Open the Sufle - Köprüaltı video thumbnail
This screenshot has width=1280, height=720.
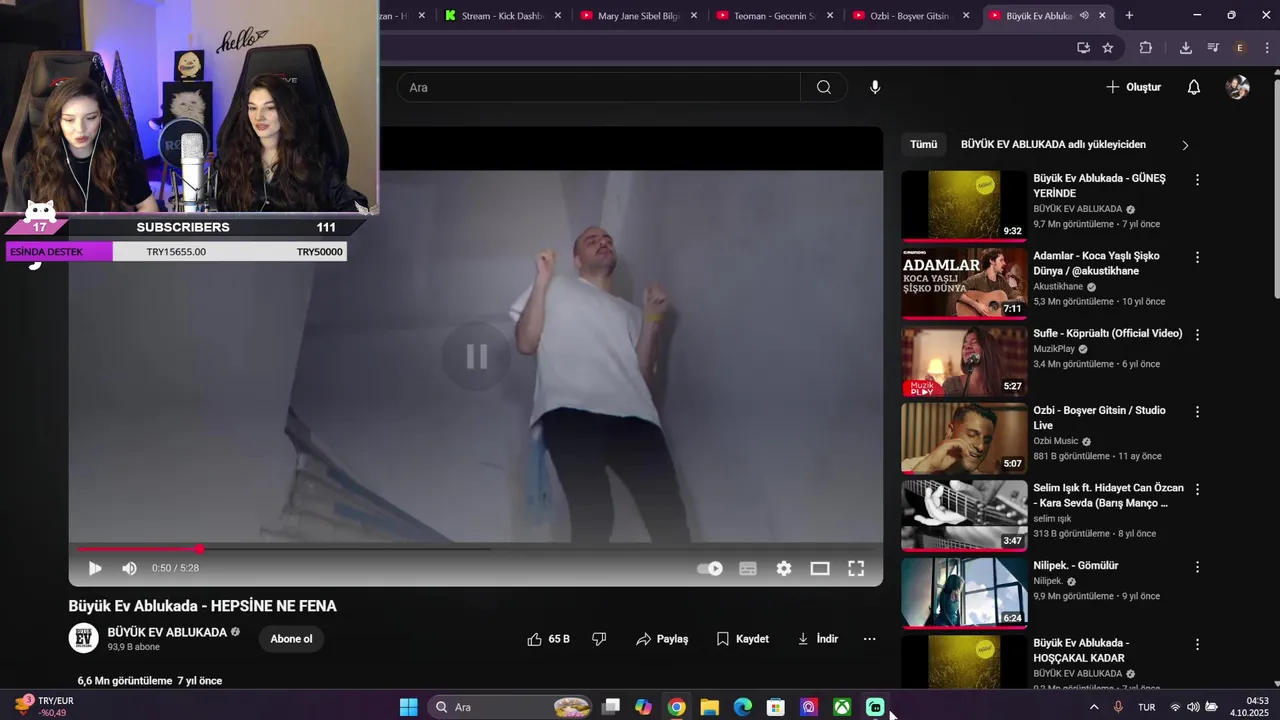click(964, 360)
